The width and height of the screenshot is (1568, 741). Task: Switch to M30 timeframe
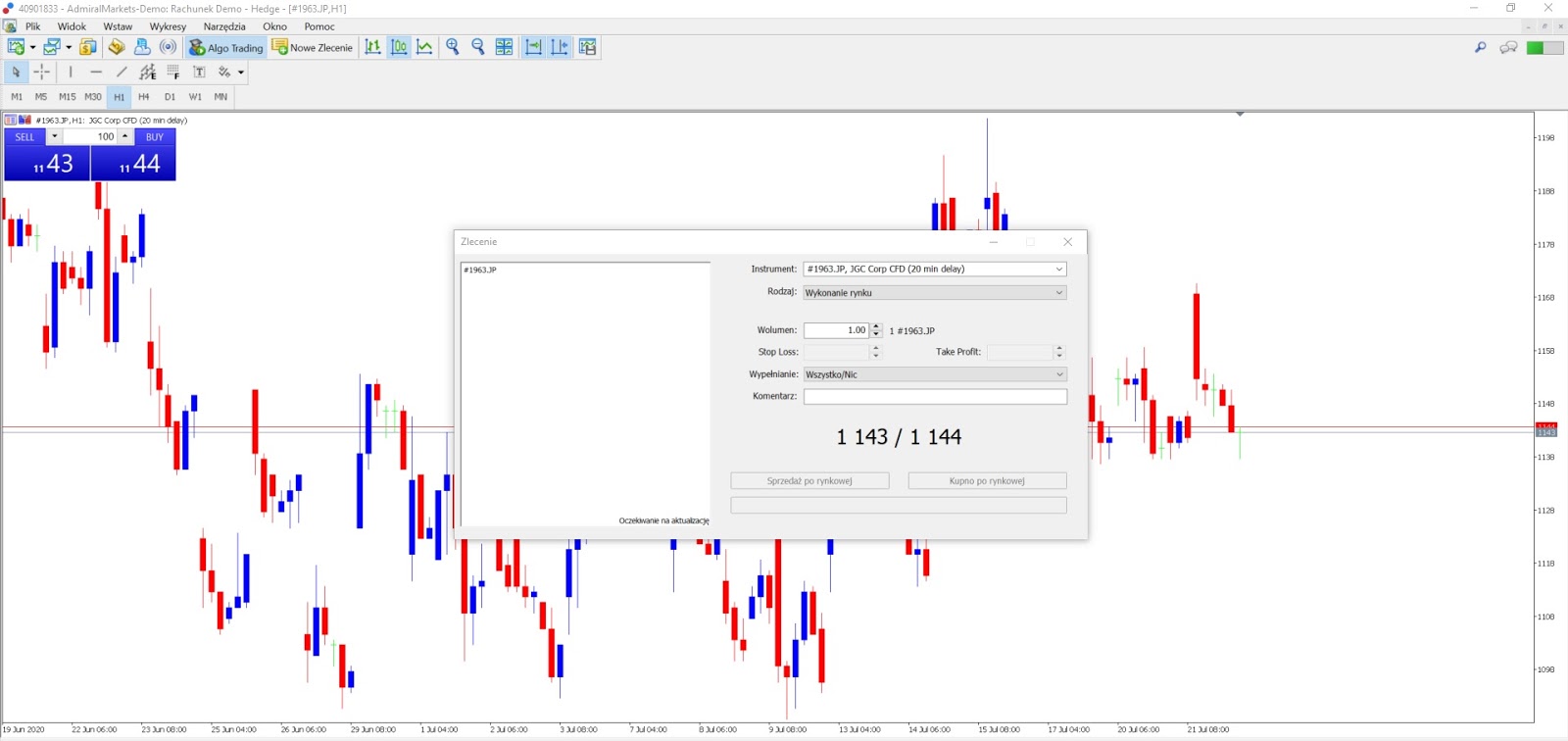93,97
